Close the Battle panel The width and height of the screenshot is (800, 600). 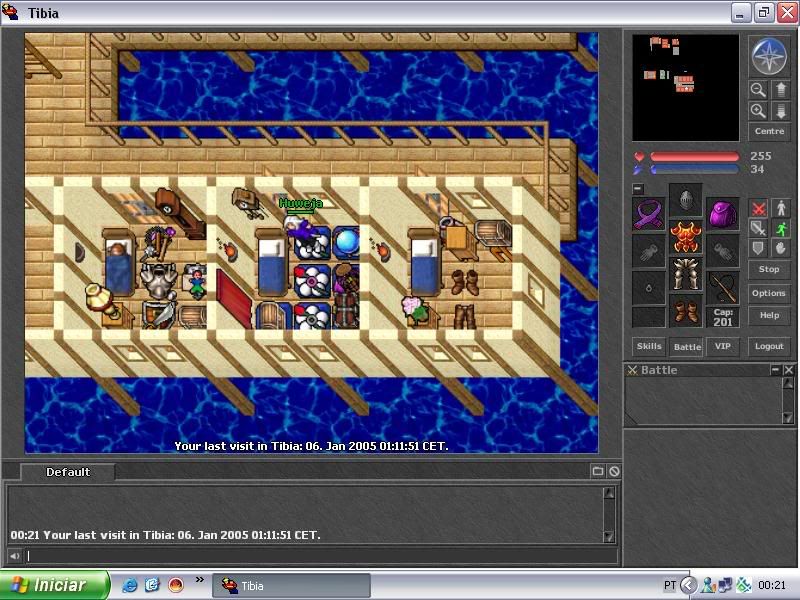(x=789, y=369)
